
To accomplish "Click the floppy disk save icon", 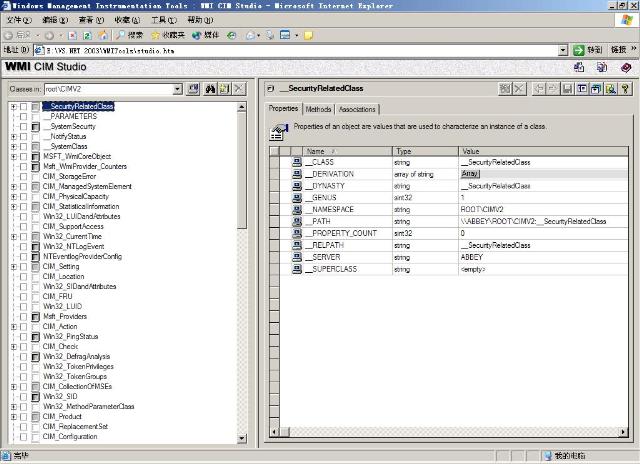I will pyautogui.click(x=567, y=89).
